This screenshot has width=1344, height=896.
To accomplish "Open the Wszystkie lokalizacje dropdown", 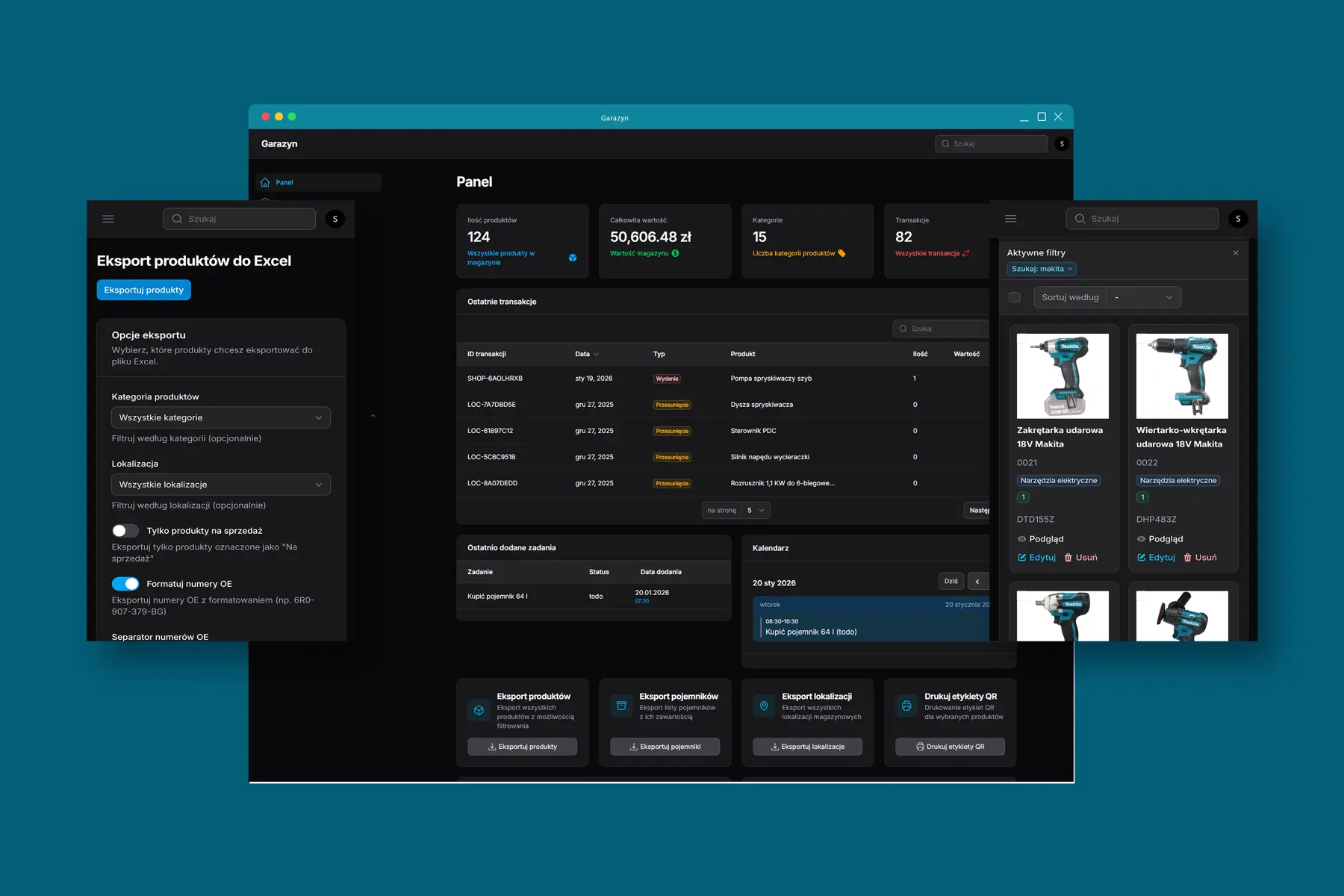I will tap(220, 484).
